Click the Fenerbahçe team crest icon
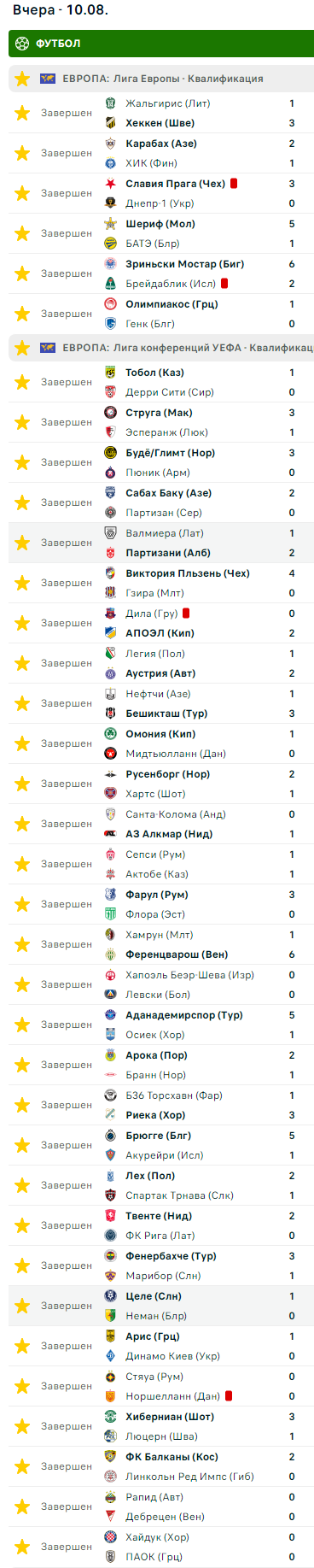 [x=110, y=1256]
